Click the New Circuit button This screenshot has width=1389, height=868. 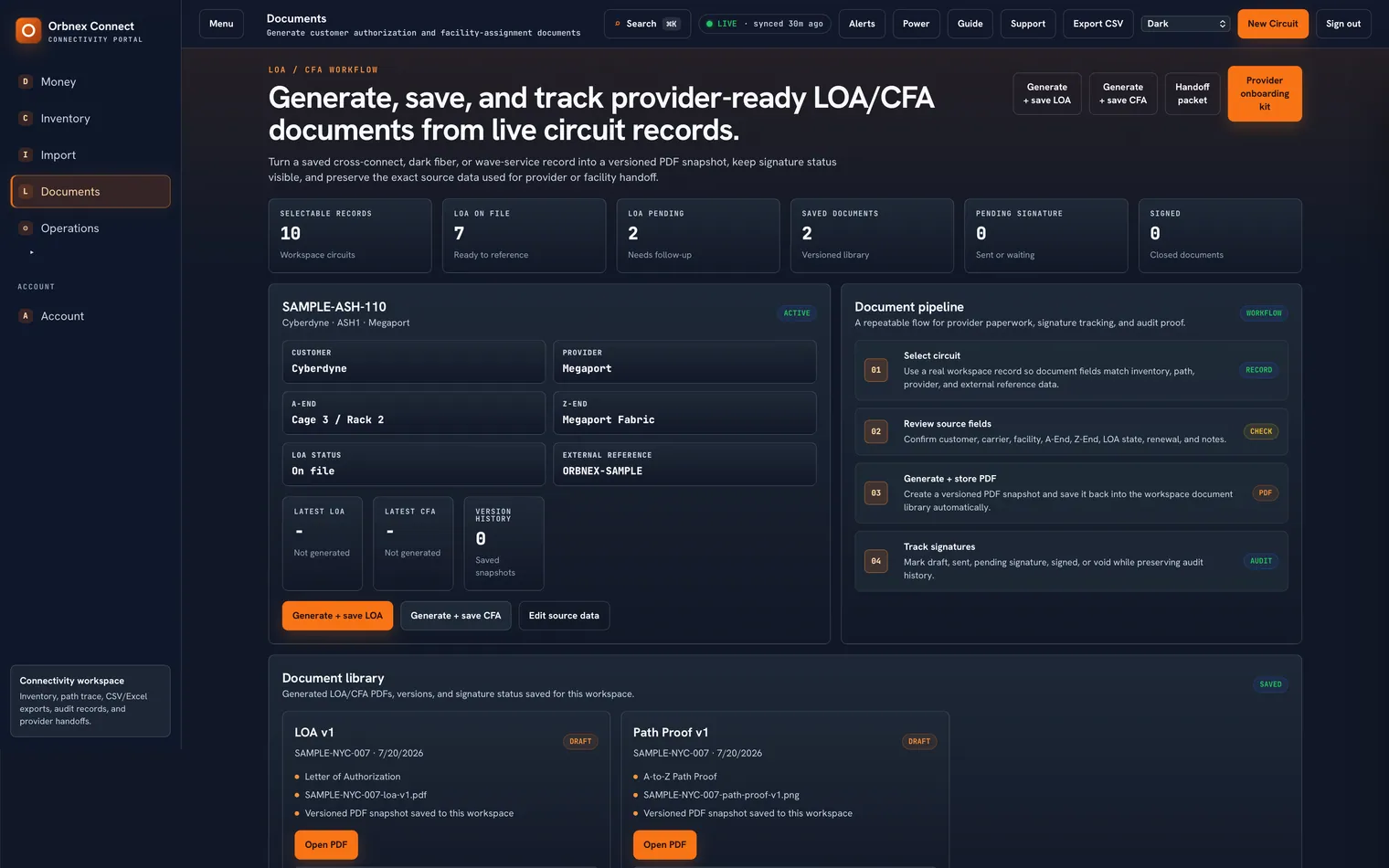click(1273, 24)
